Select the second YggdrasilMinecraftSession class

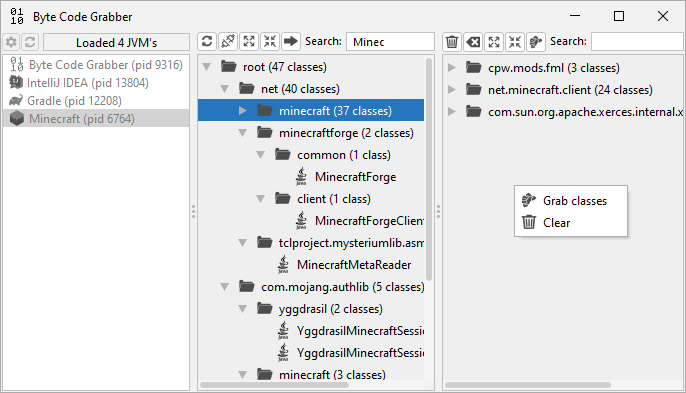click(360, 353)
